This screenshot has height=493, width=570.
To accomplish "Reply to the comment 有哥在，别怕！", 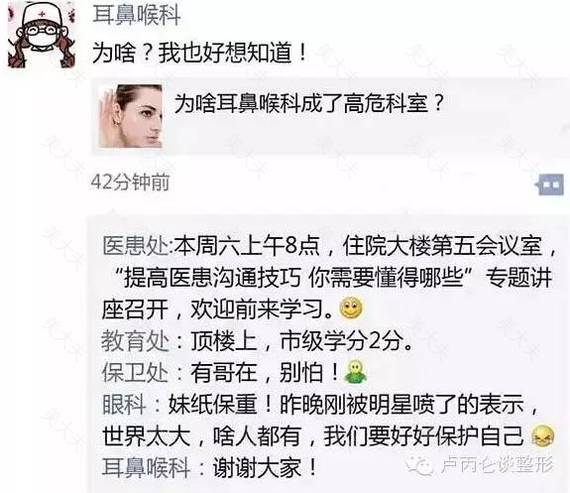I will tap(265, 373).
